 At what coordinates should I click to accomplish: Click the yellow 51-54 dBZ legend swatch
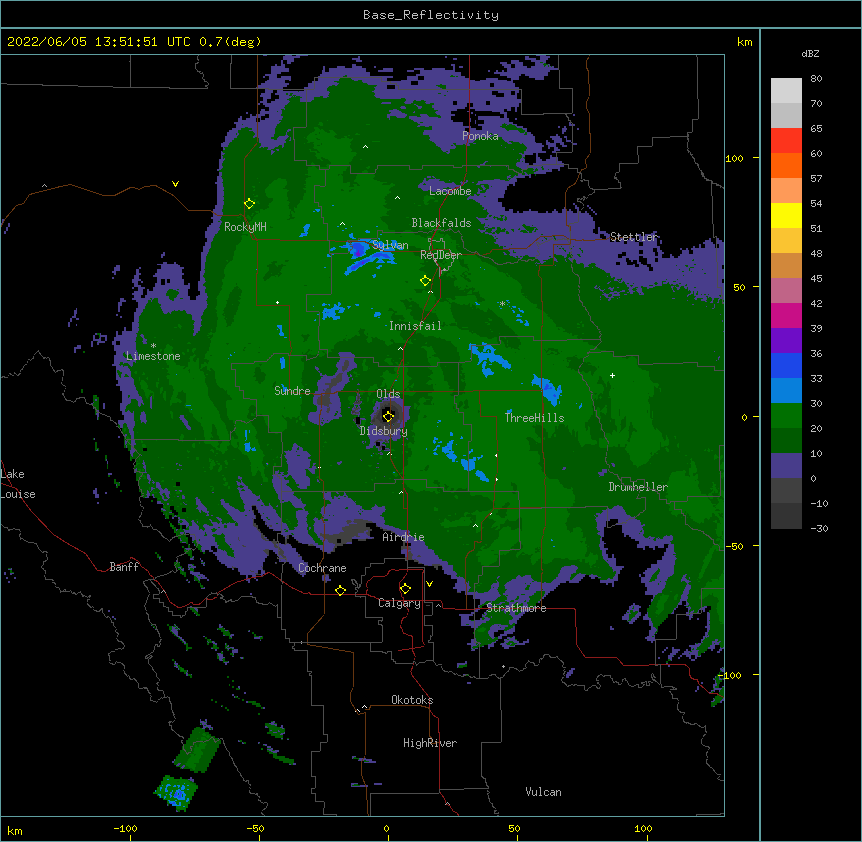[x=786, y=215]
